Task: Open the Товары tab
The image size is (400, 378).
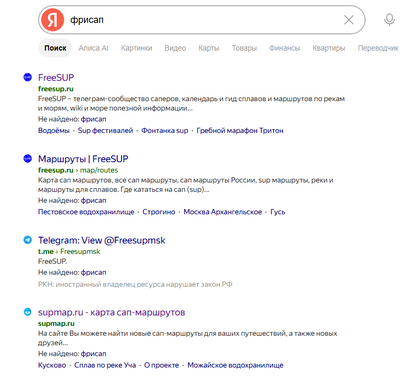Action: tap(244, 48)
